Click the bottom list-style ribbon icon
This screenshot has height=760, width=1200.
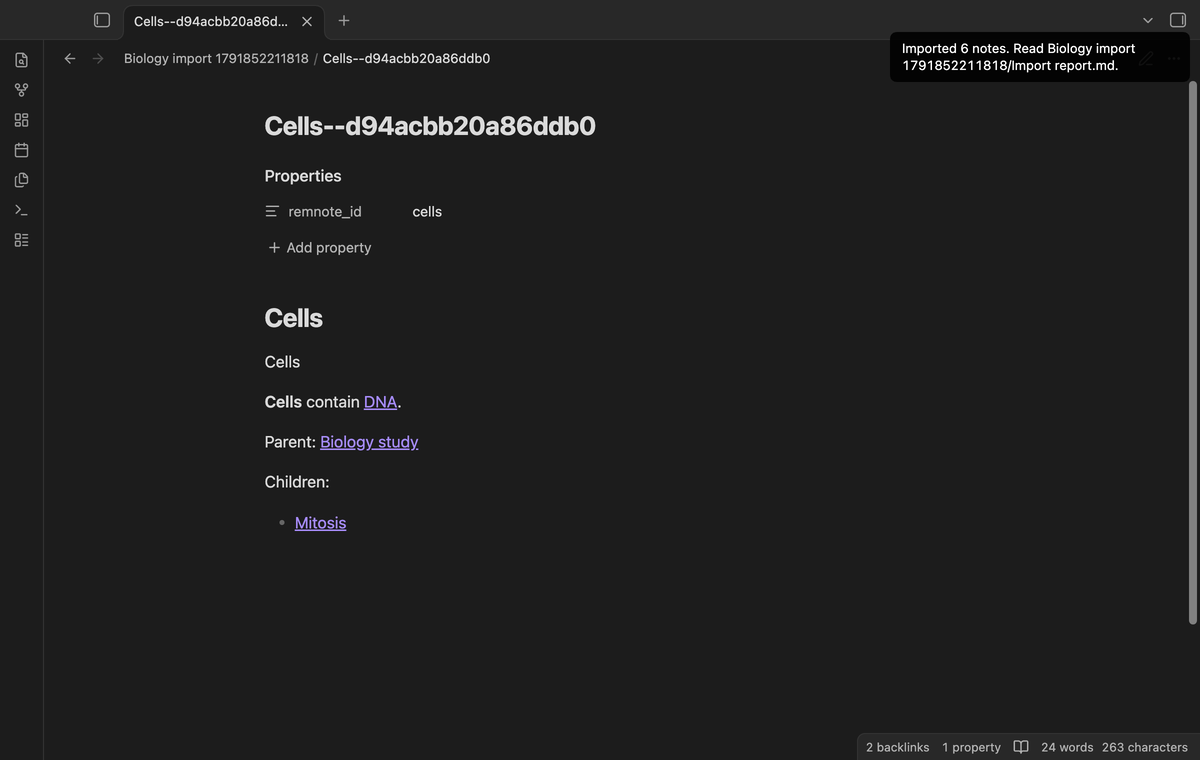pyautogui.click(x=22, y=240)
